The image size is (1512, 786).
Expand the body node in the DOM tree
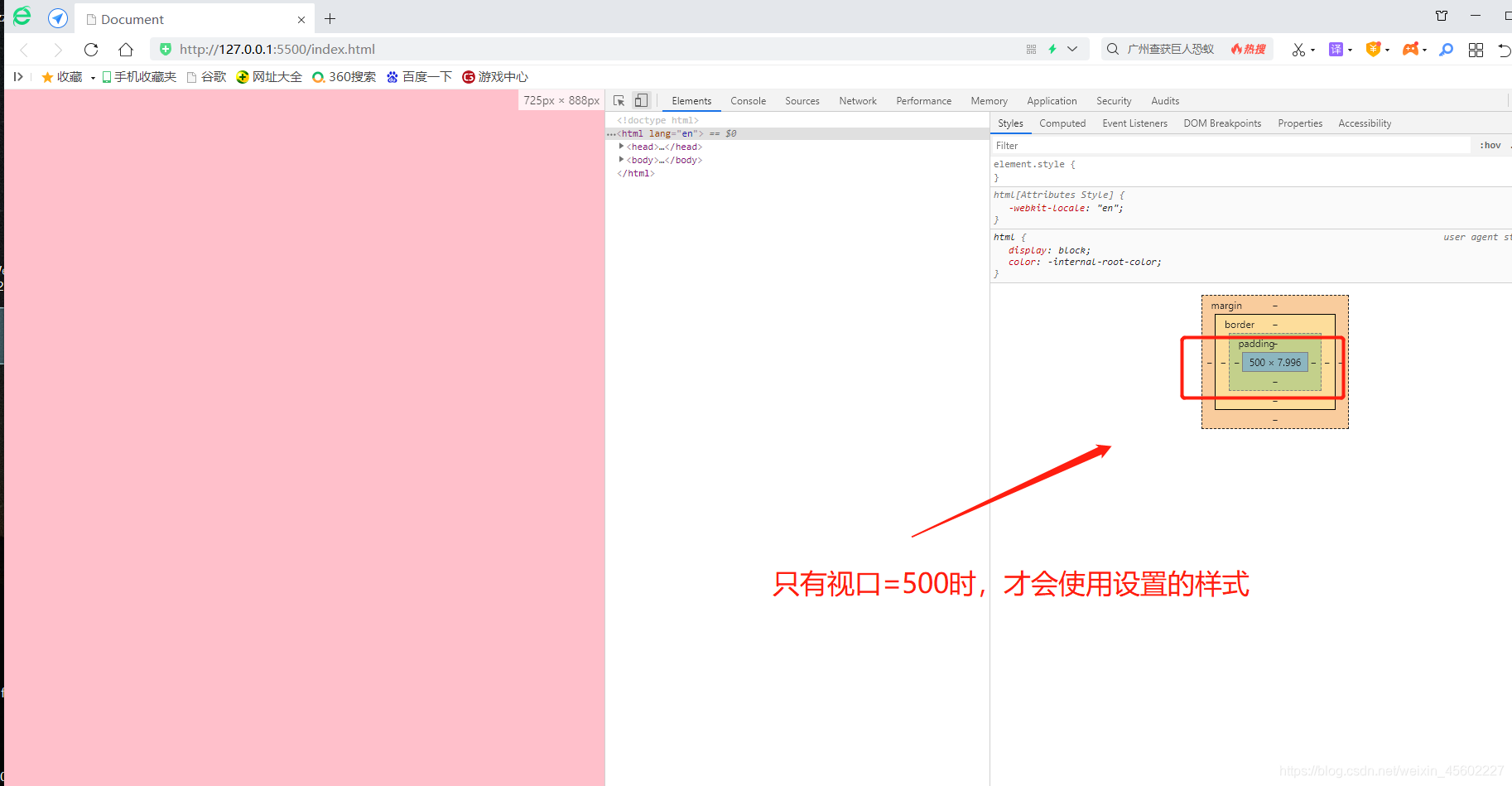(621, 160)
